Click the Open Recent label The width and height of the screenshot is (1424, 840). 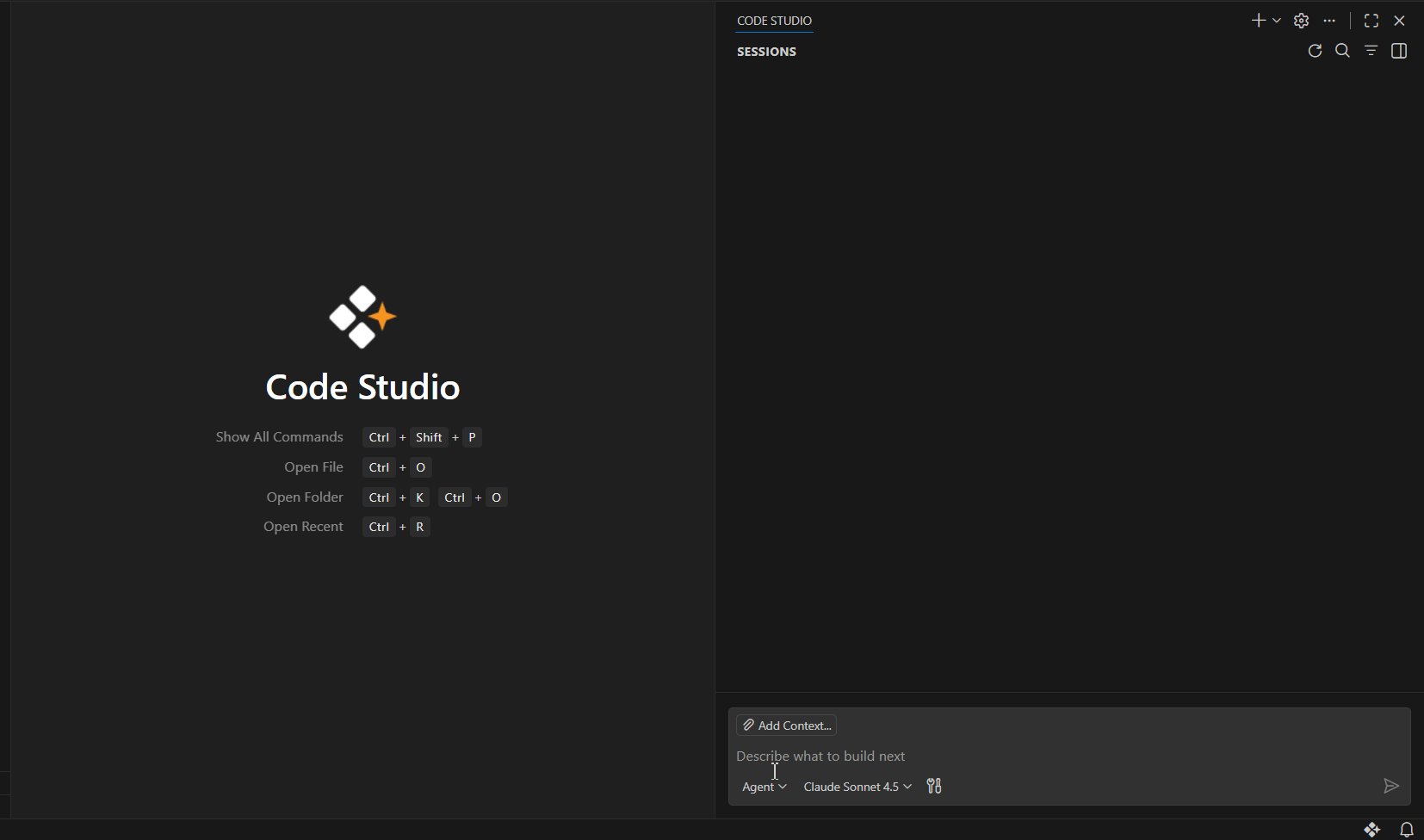coord(304,527)
